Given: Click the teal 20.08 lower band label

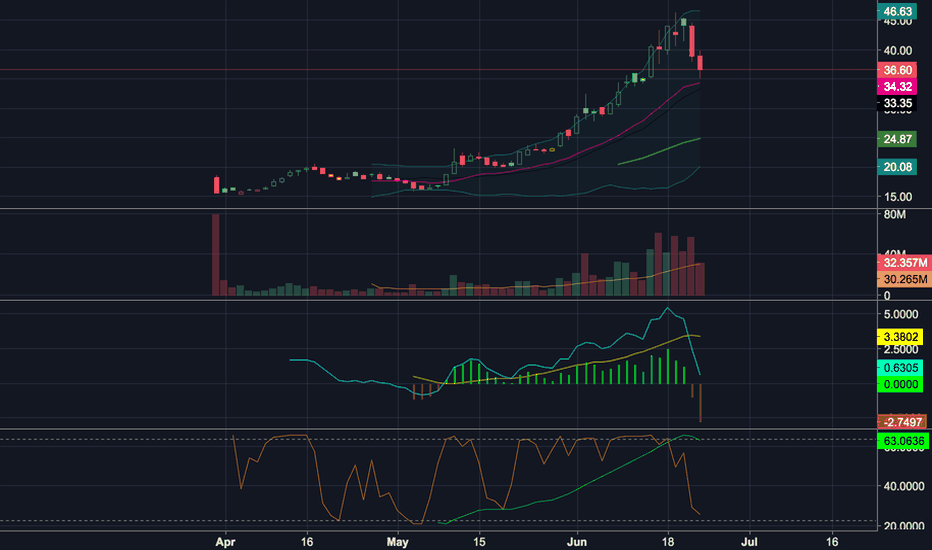Looking at the screenshot, I should pyautogui.click(x=897, y=167).
